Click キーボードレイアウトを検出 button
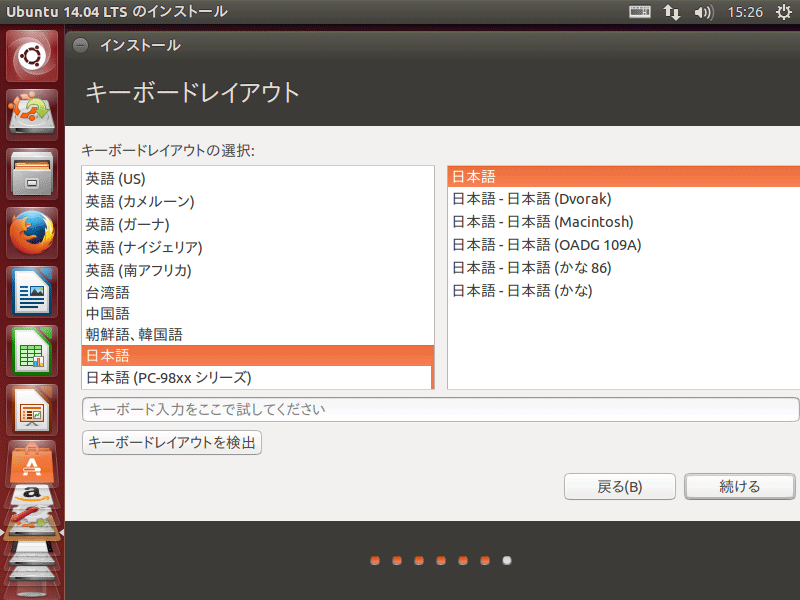 [172, 442]
